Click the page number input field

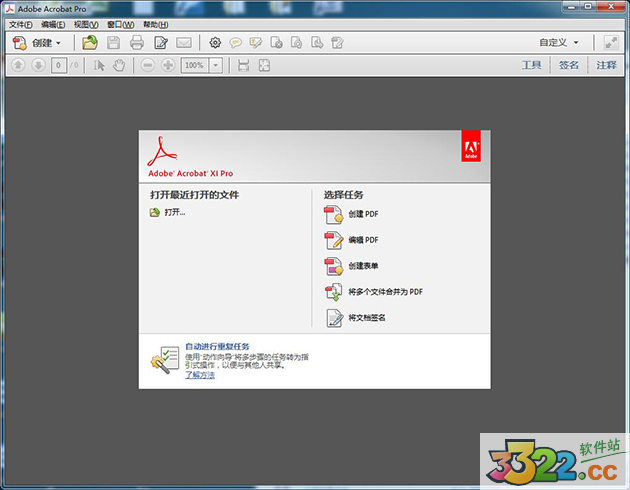(x=59, y=65)
